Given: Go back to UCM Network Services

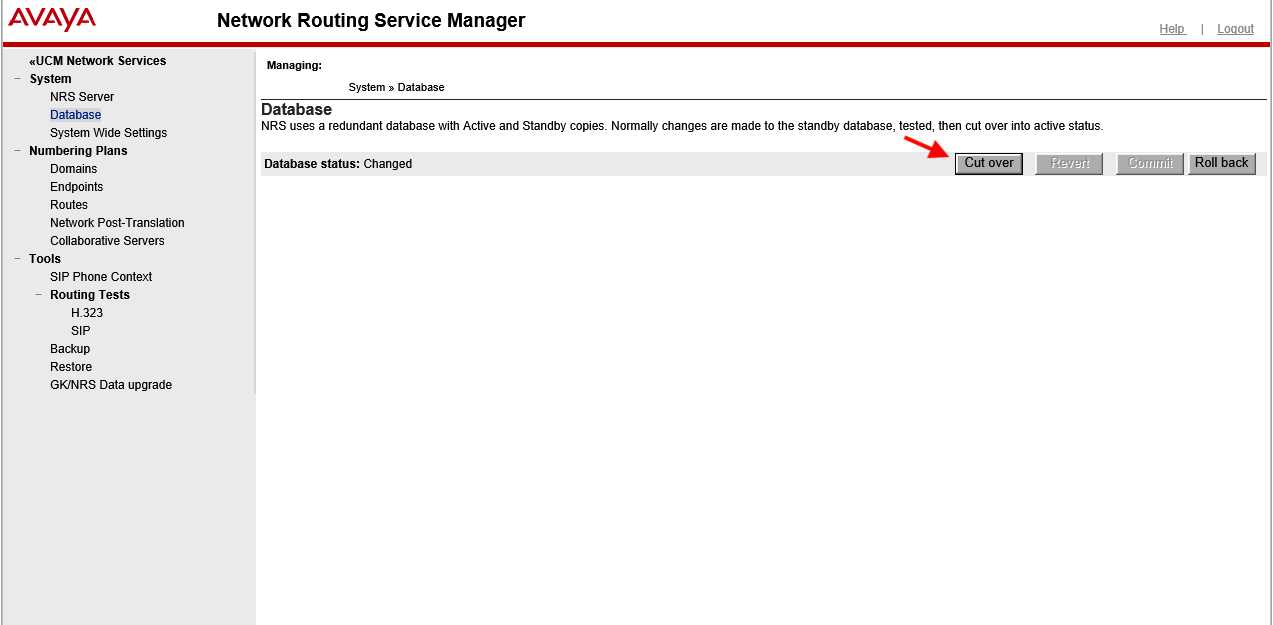Looking at the screenshot, I should 98,61.
